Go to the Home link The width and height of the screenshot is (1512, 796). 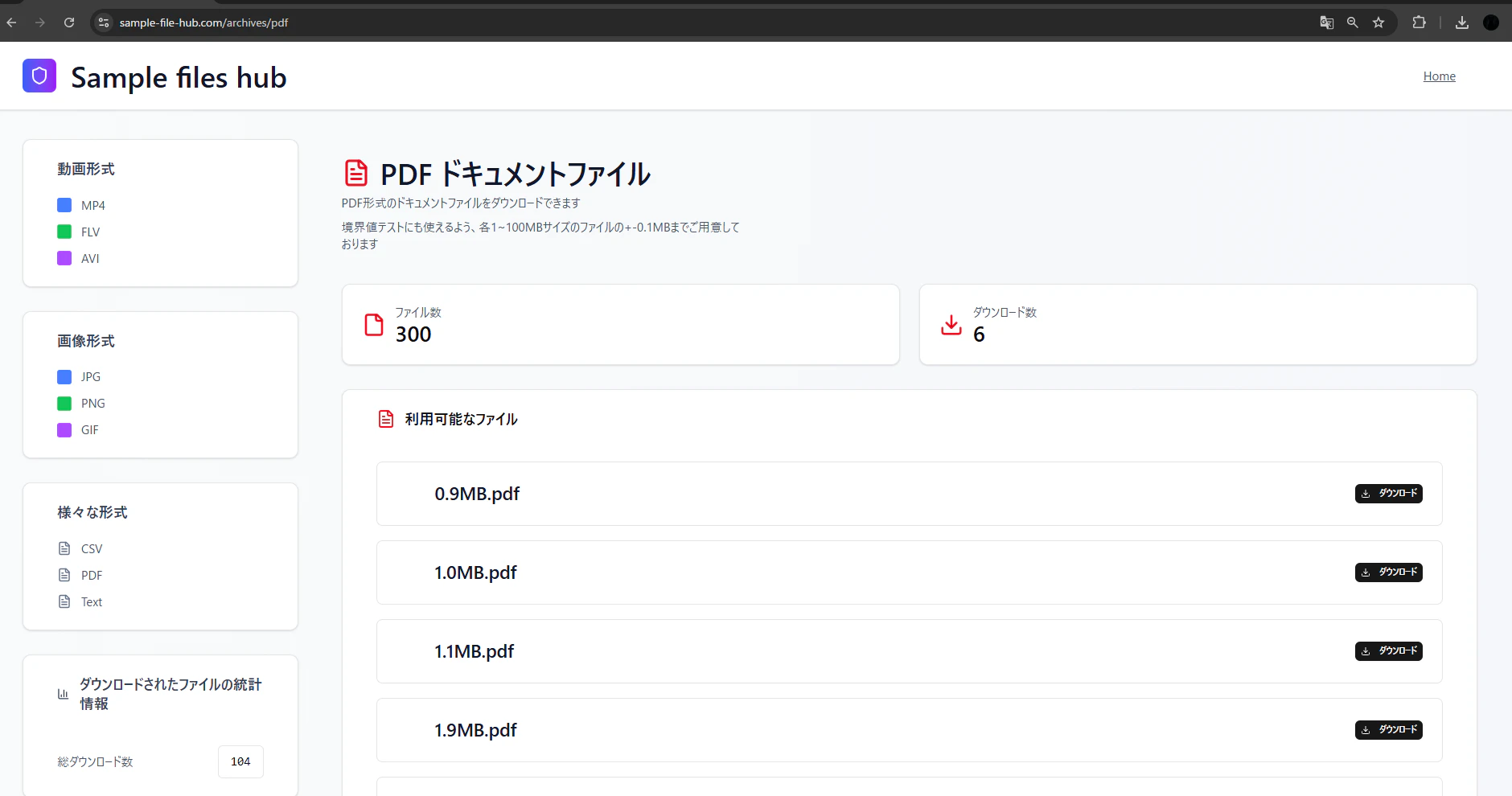coord(1440,76)
